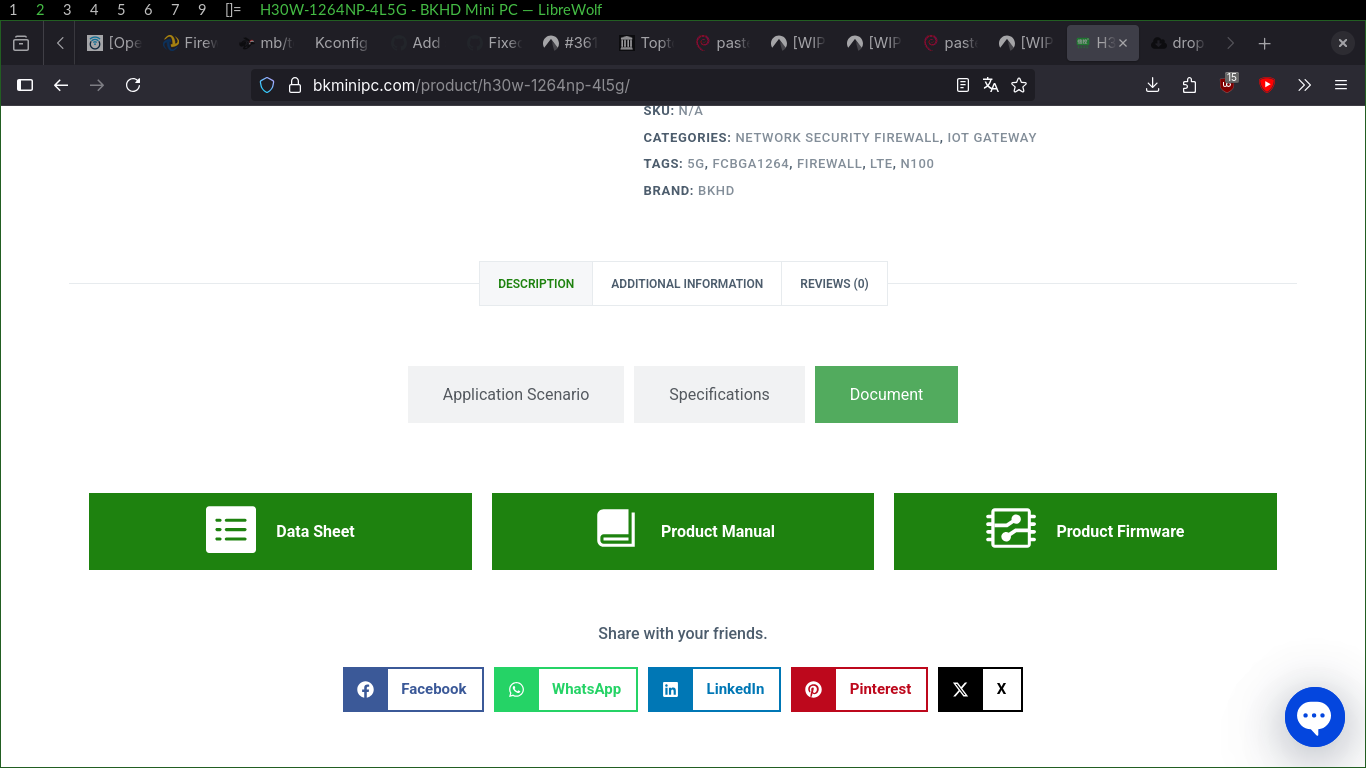Select the Specifications section button
1366x768 pixels.
719,394
